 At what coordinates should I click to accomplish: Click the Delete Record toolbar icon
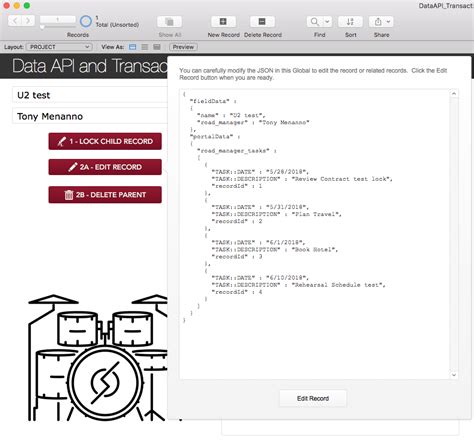click(262, 22)
